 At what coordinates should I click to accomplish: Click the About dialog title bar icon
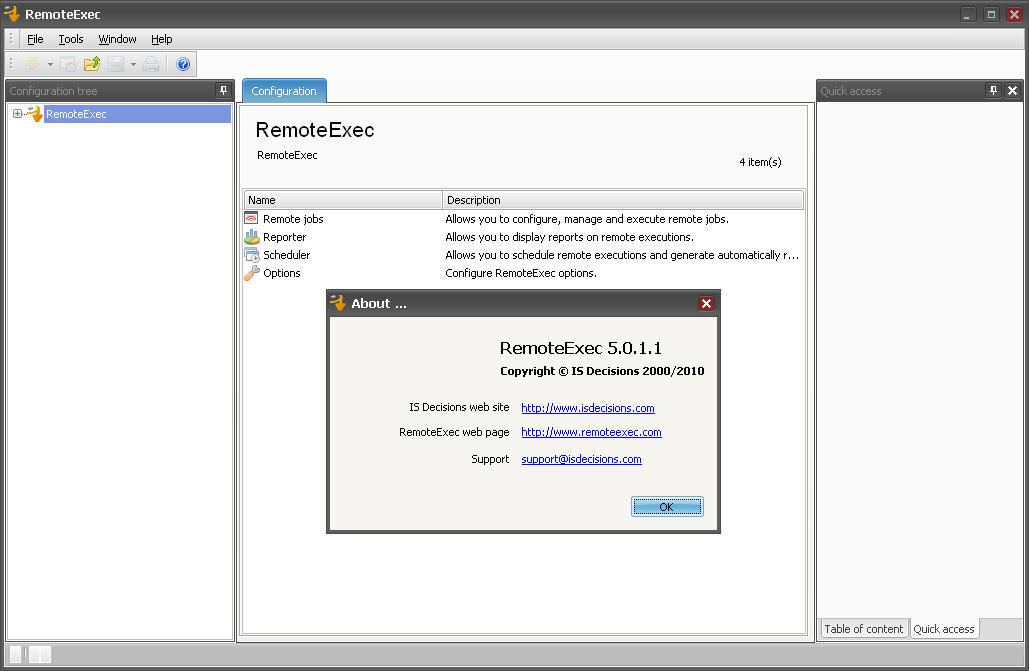338,303
